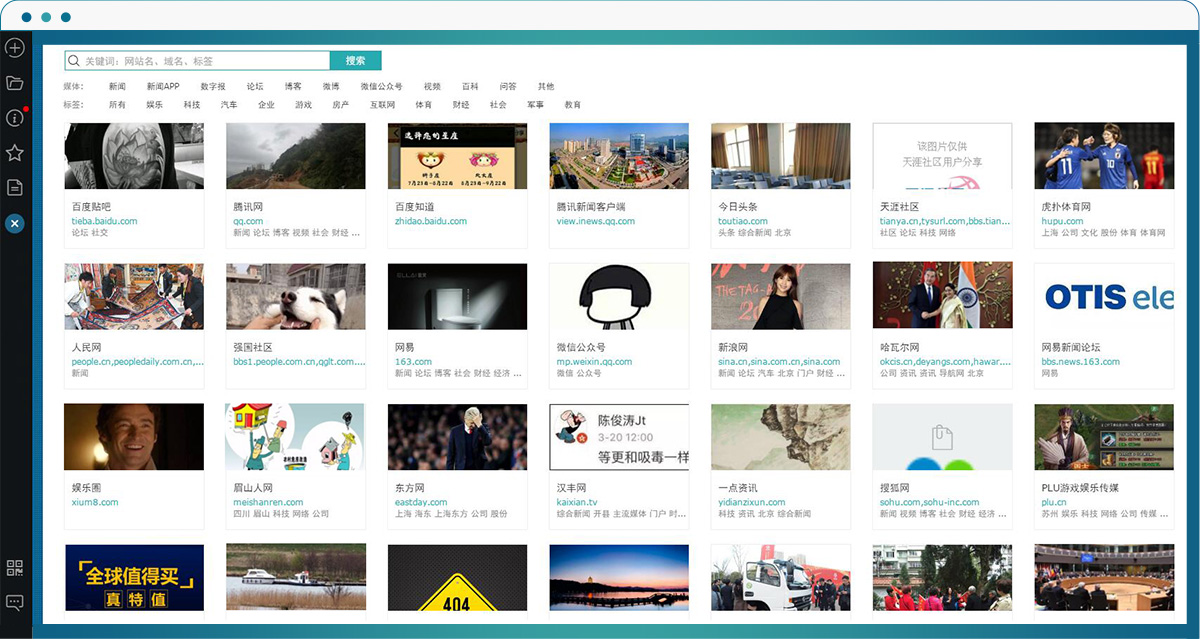This screenshot has height=639, width=1200.
Task: Click the blue X close icon in sidebar
Action: tap(14, 223)
